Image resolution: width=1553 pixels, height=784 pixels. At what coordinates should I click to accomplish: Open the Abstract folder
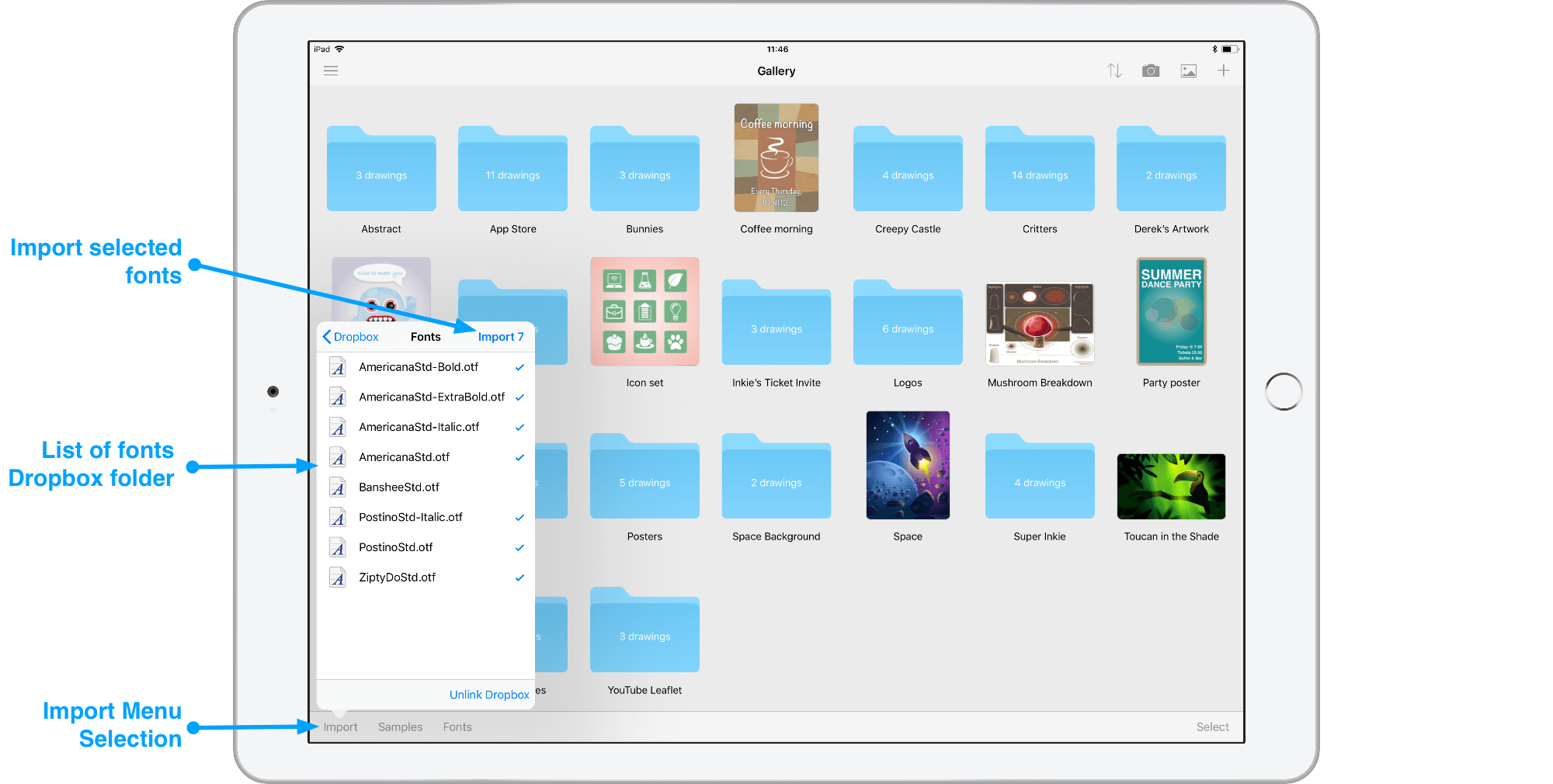(381, 168)
